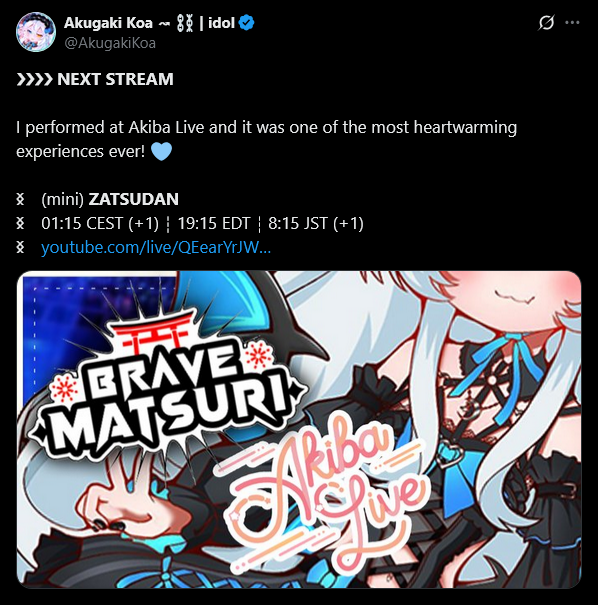This screenshot has height=605, width=598.
Task: Click the bold ZATSUDAN text
Action: [x=133, y=199]
